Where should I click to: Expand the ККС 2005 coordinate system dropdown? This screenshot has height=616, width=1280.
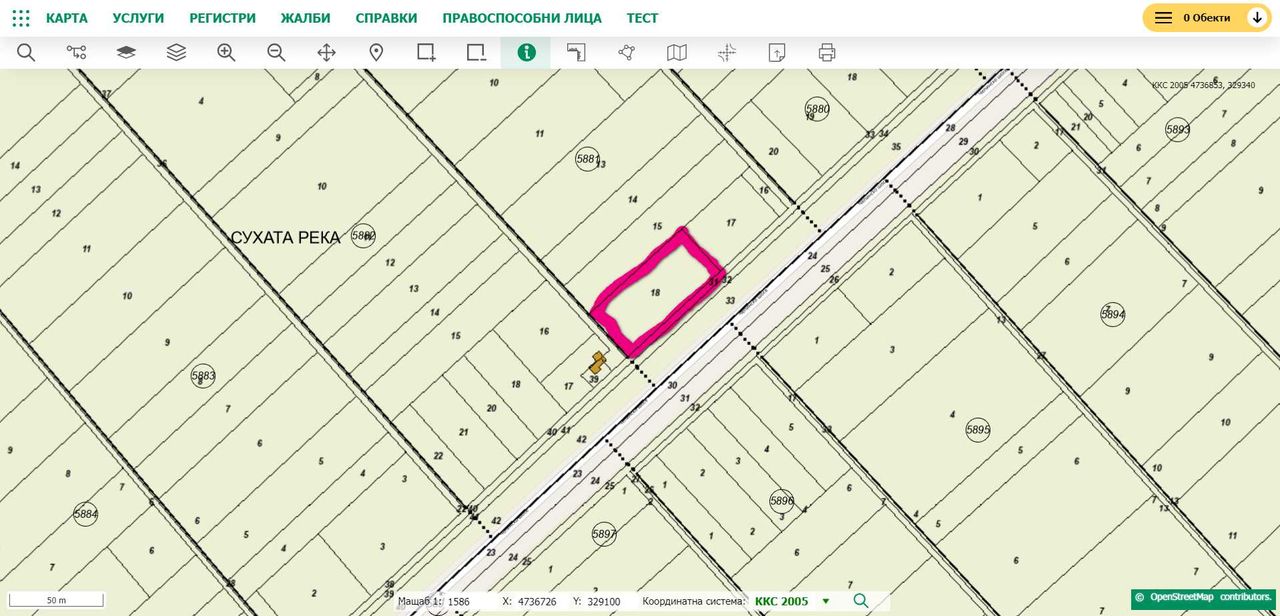click(793, 601)
